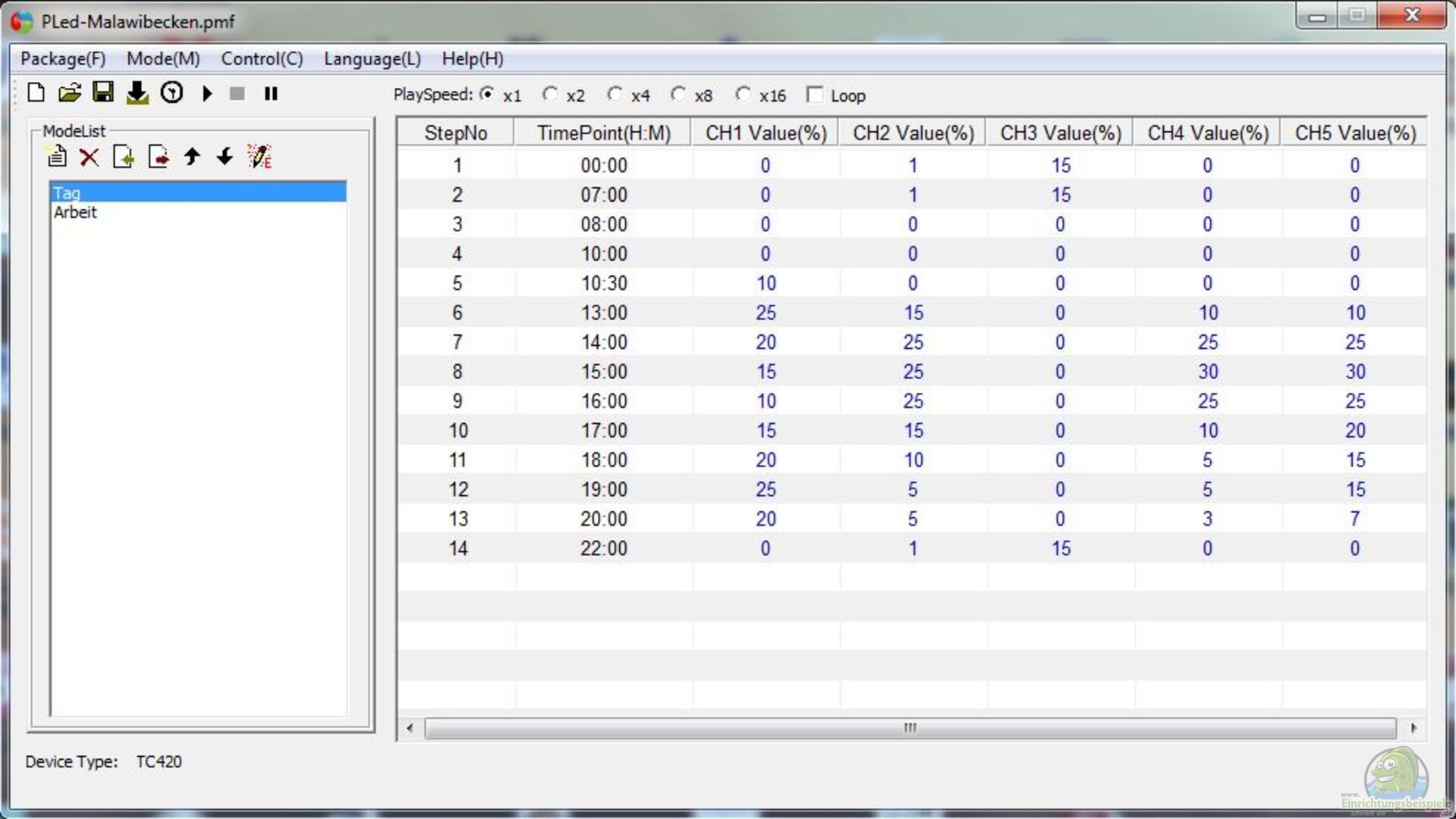Move selected mode down in list
This screenshot has width=1456, height=819.
coord(225,157)
